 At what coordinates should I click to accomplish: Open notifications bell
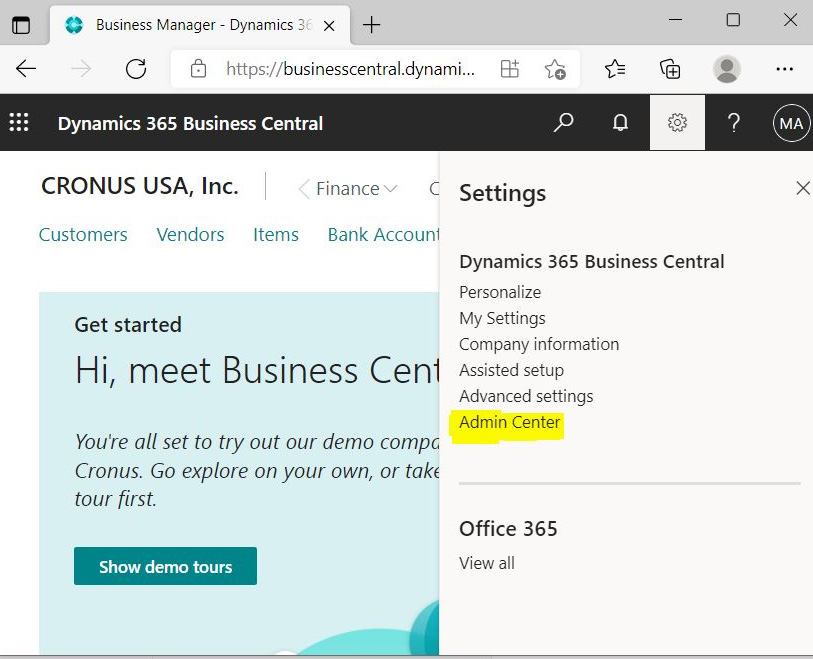click(x=620, y=123)
